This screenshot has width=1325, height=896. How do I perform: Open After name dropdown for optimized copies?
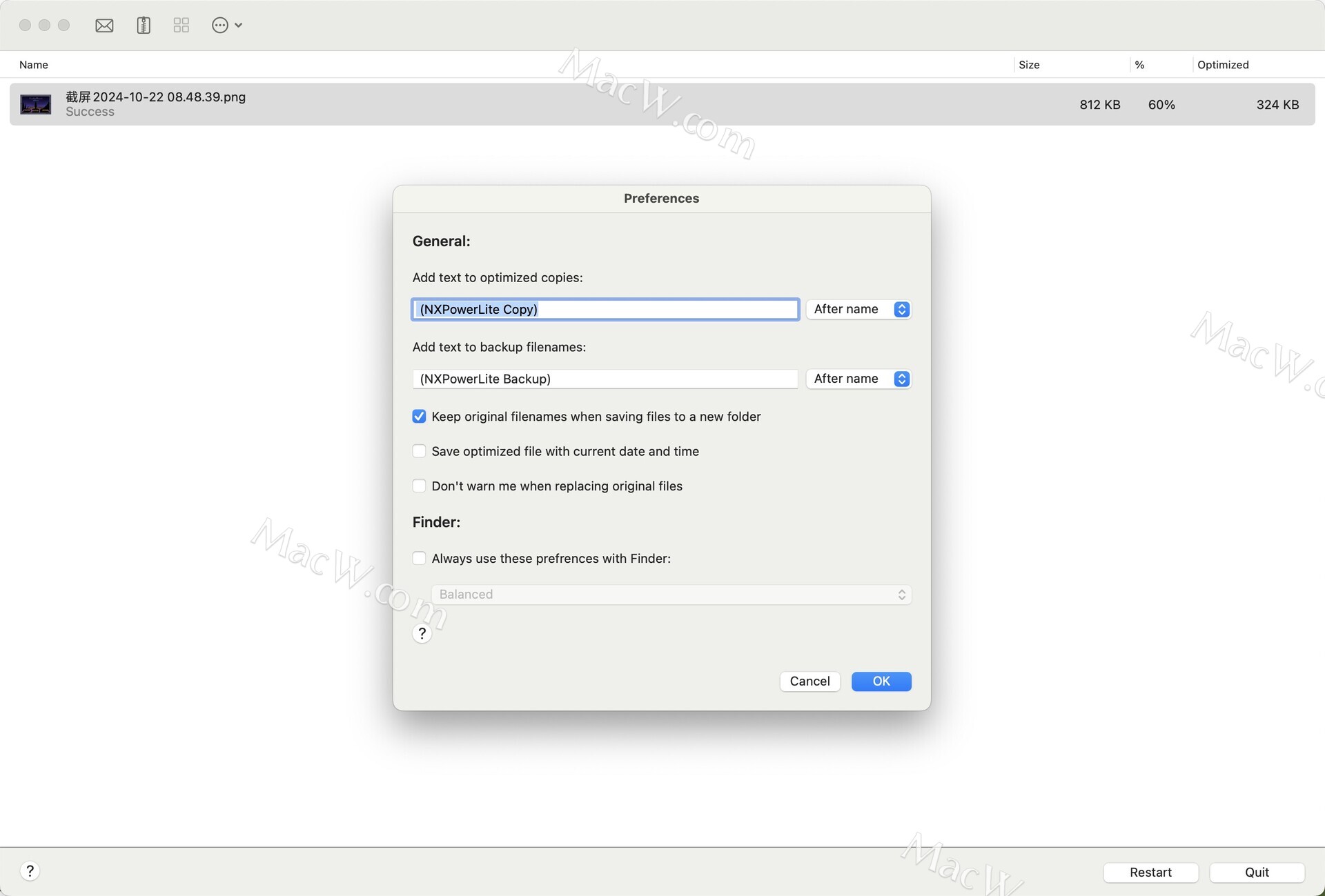858,309
